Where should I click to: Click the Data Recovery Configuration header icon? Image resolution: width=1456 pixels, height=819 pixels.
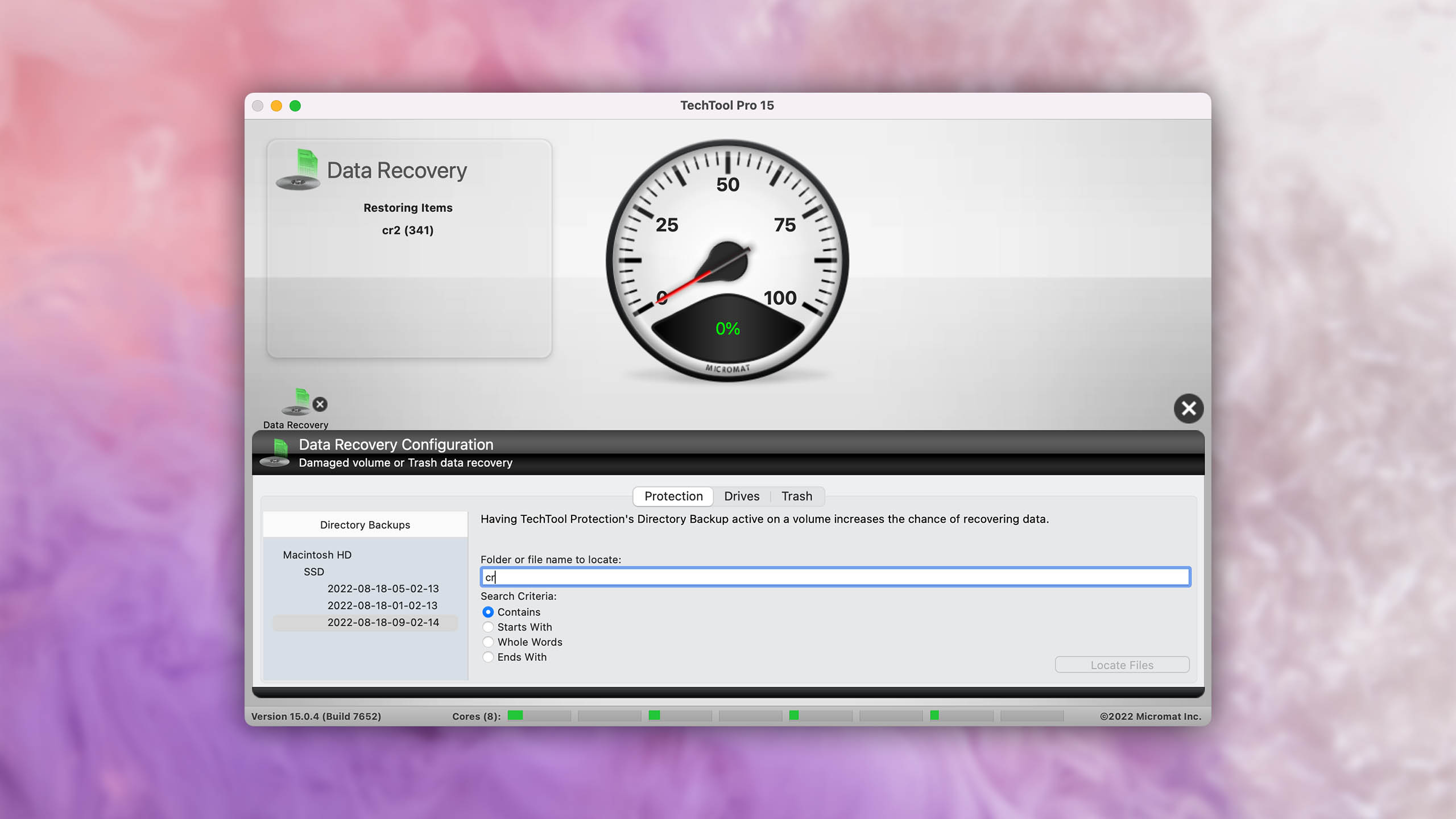pyautogui.click(x=275, y=453)
